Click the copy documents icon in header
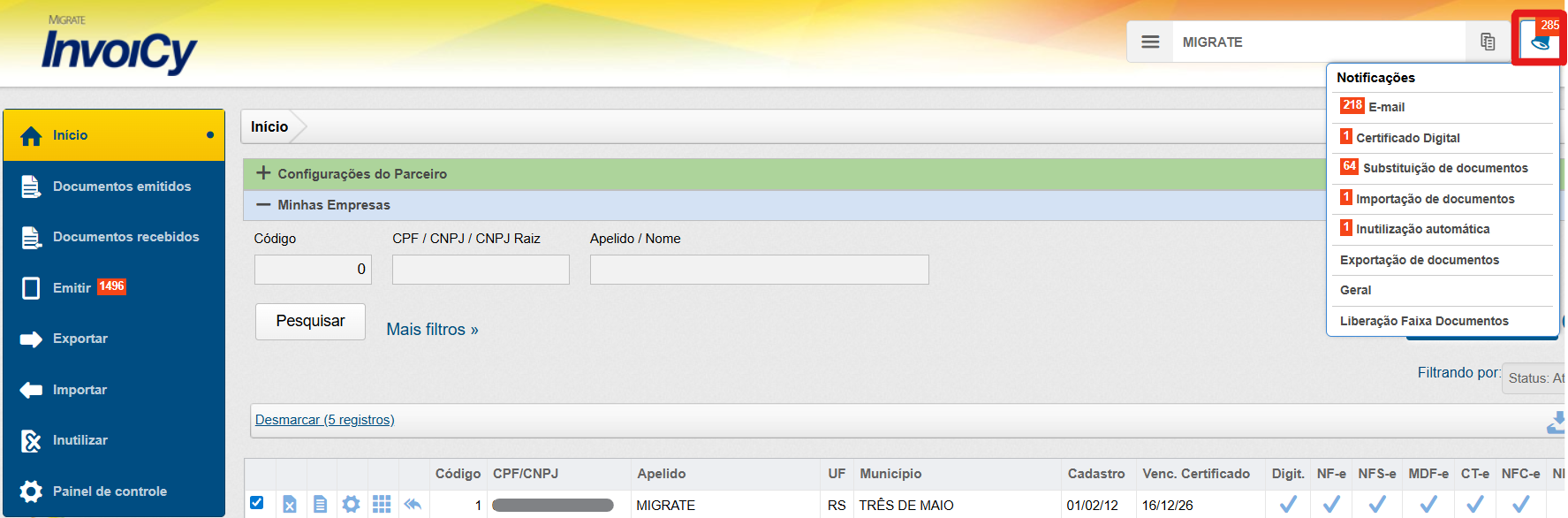This screenshot has height=518, width=1568. point(1488,42)
